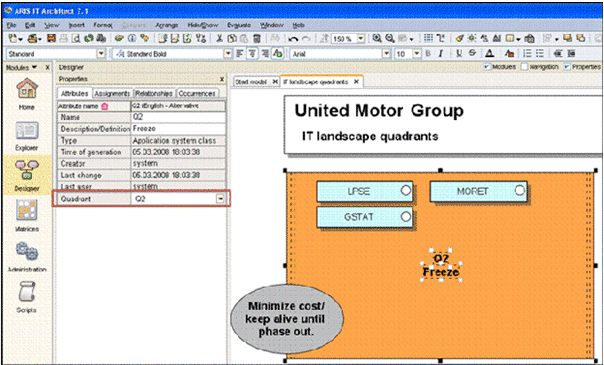Open the font size 10 dropdown
Viewport: 604px width, 365px height.
click(416, 54)
